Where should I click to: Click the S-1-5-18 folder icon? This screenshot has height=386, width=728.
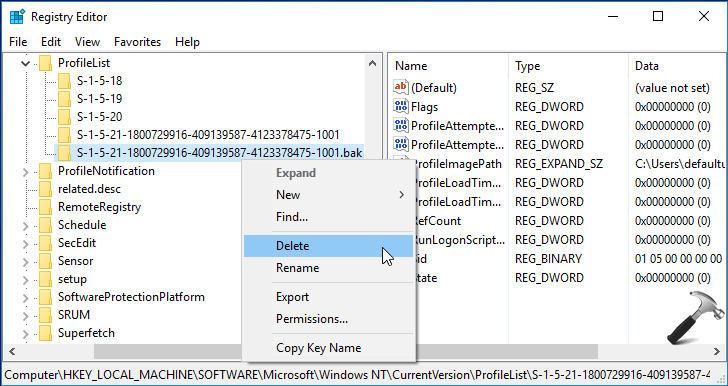click(x=65, y=81)
